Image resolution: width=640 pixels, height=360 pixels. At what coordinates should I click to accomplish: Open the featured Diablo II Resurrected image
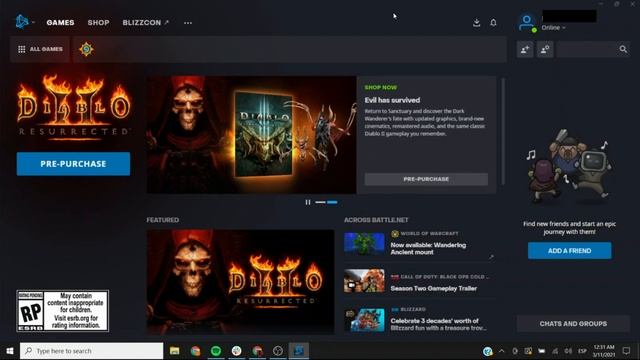[x=240, y=282]
